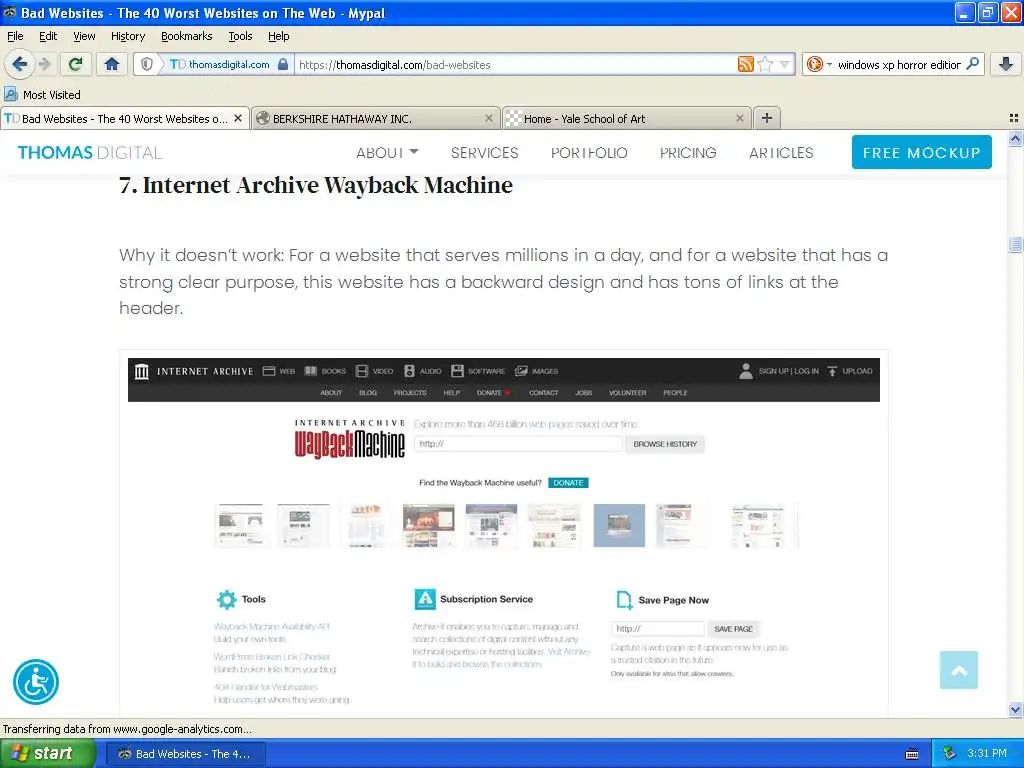Click the Transferring data status bar text
The image size is (1024, 768).
pyautogui.click(x=127, y=729)
